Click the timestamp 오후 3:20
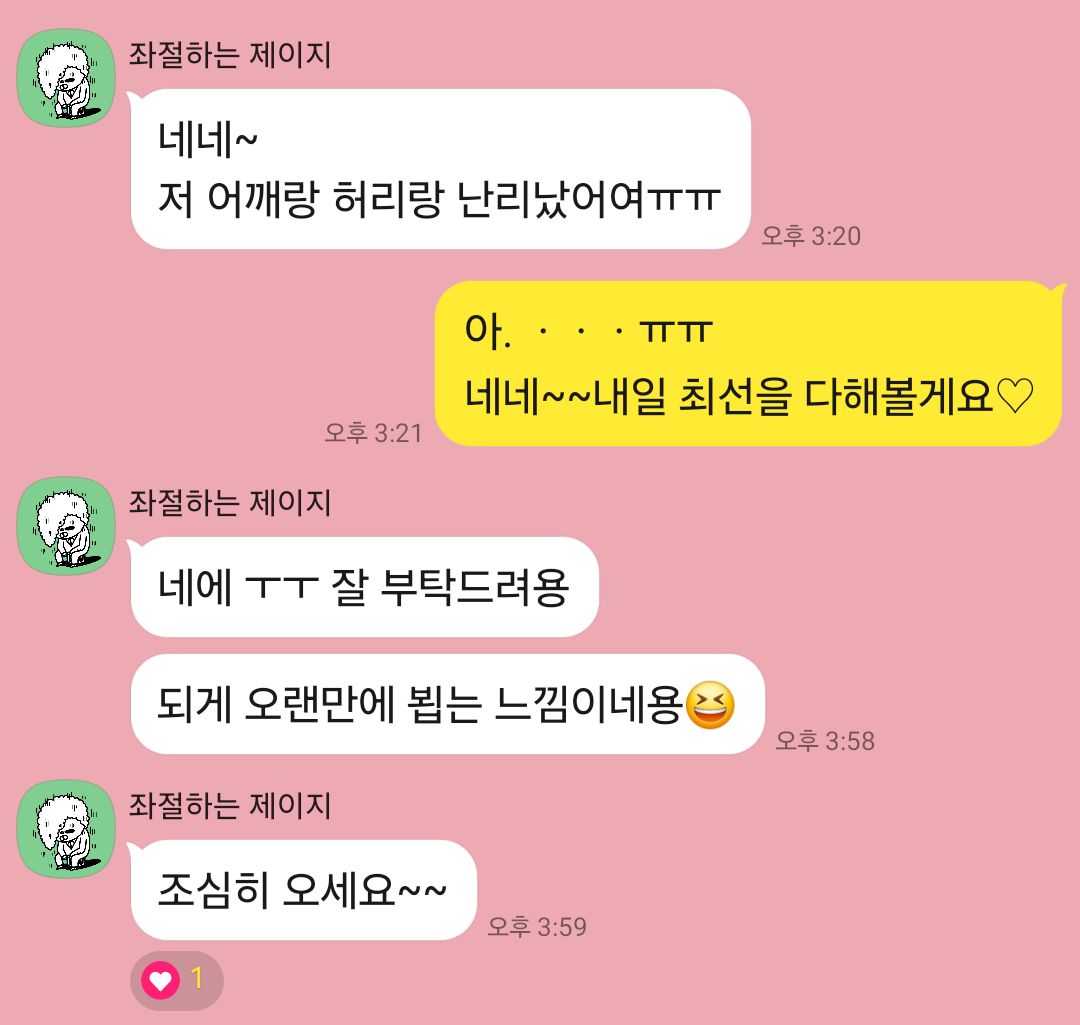This screenshot has width=1080, height=1025. coord(811,236)
